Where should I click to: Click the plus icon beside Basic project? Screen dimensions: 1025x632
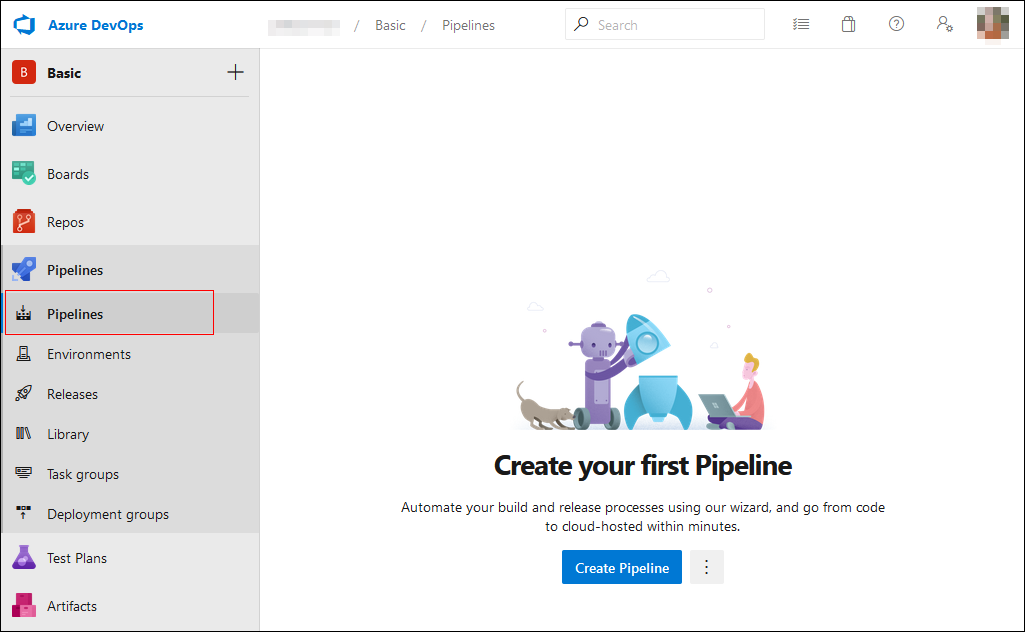(x=235, y=72)
